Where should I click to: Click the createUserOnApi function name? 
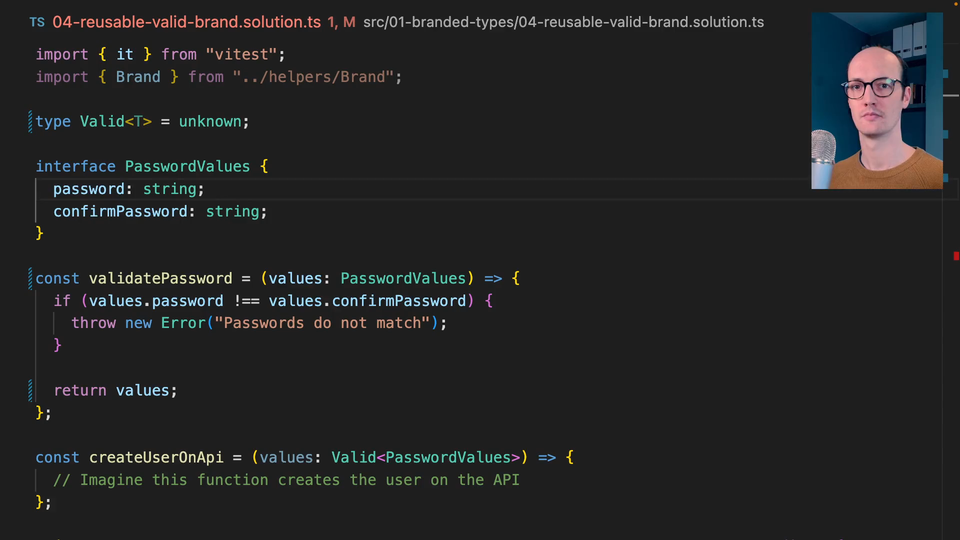[x=155, y=457]
